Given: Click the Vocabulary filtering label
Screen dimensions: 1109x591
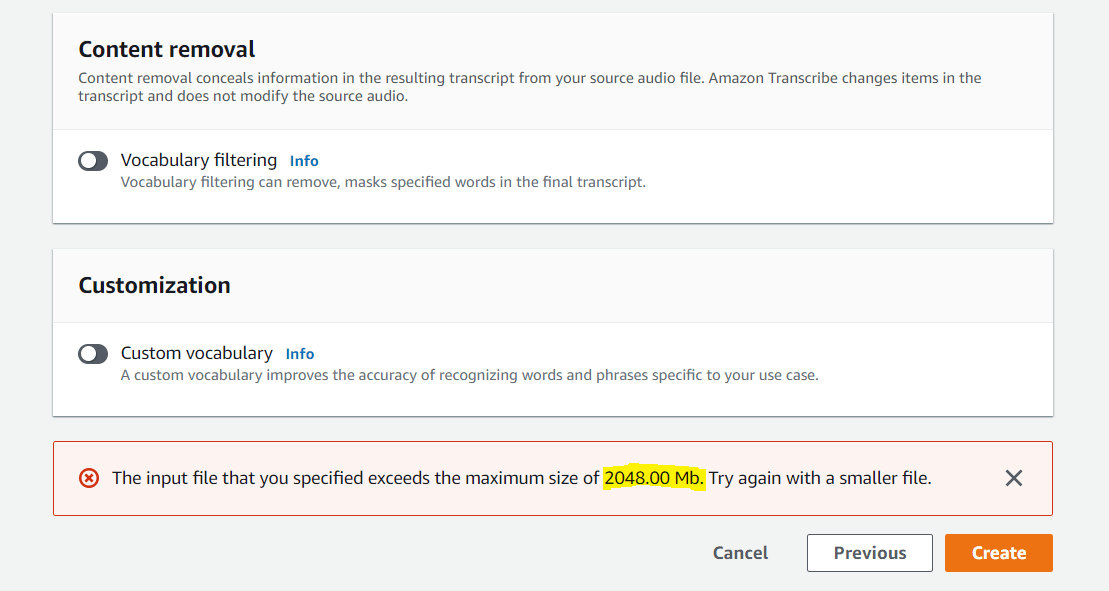Looking at the screenshot, I should point(198,160).
